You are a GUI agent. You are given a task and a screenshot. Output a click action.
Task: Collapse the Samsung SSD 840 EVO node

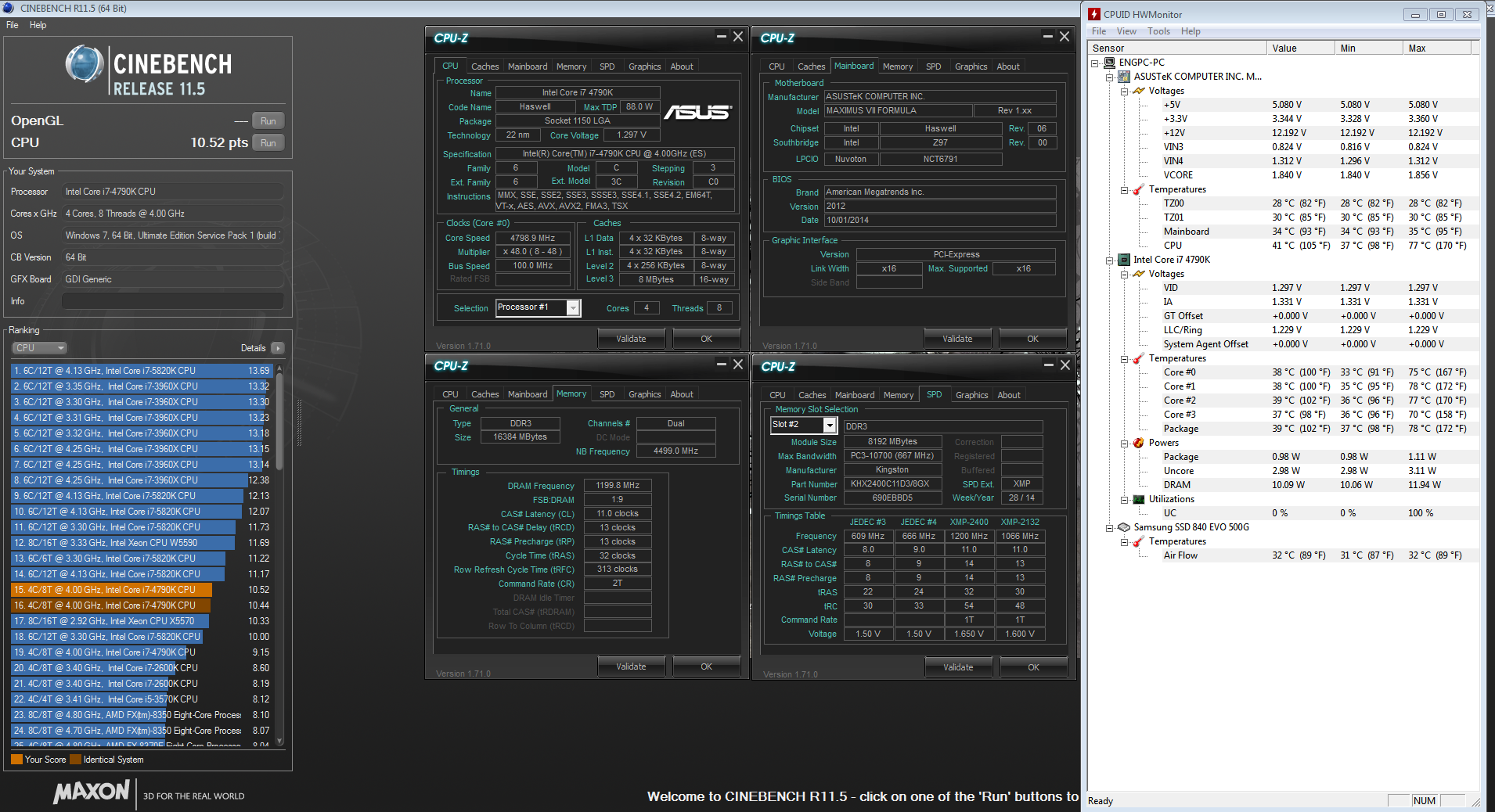[1110, 528]
